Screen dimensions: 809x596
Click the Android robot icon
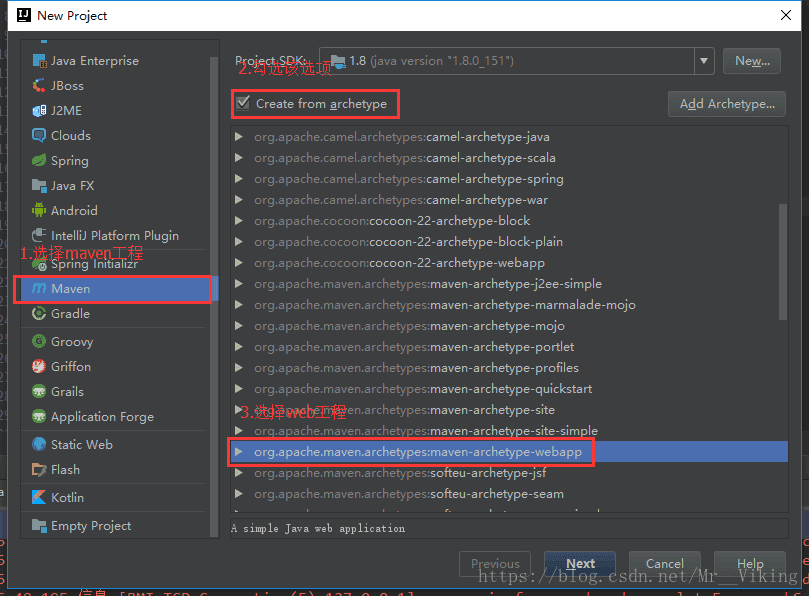click(x=39, y=210)
